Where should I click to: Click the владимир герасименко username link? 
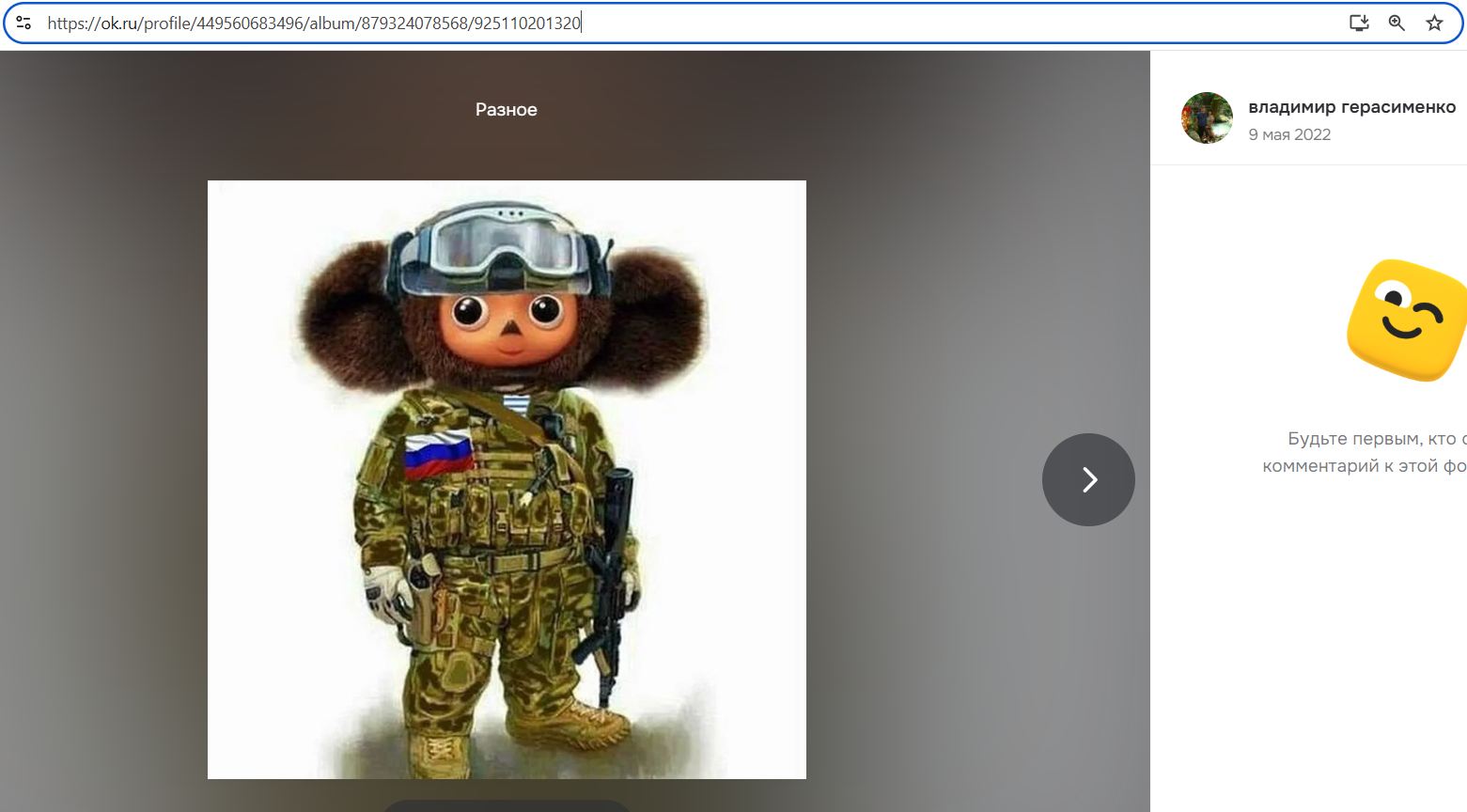[1351, 106]
